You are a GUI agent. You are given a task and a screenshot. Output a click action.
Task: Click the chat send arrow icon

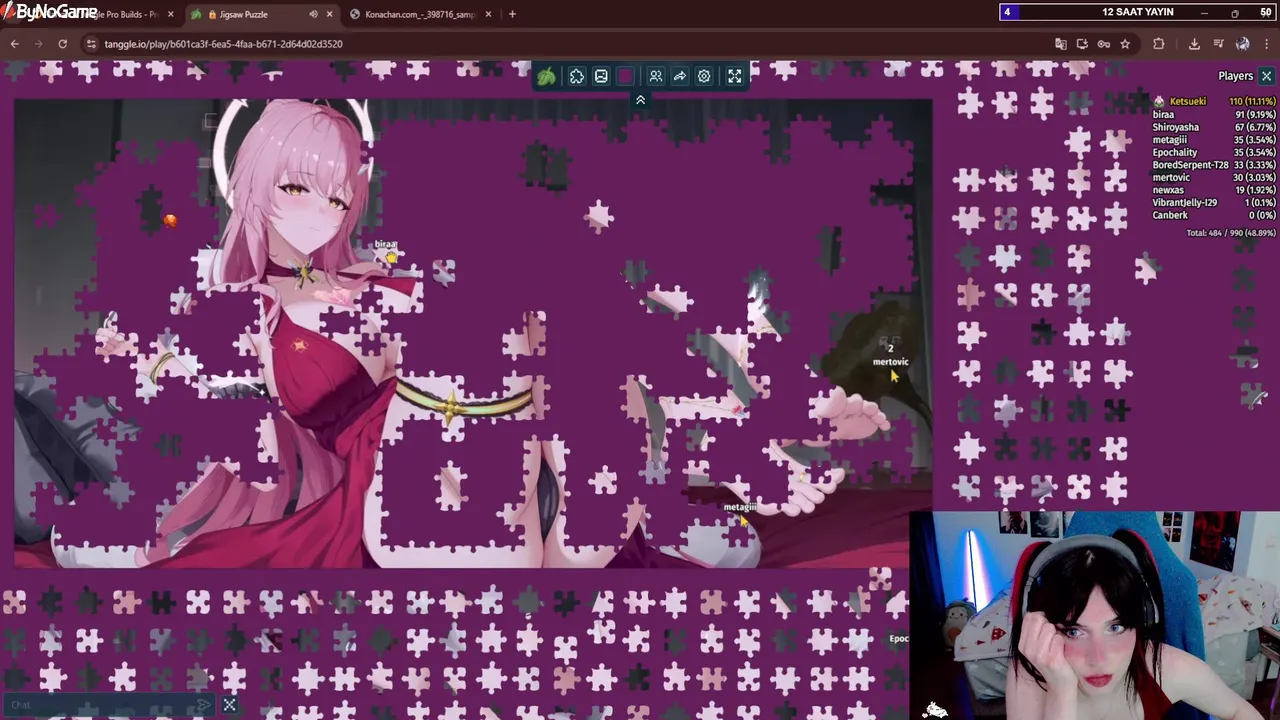(x=204, y=705)
